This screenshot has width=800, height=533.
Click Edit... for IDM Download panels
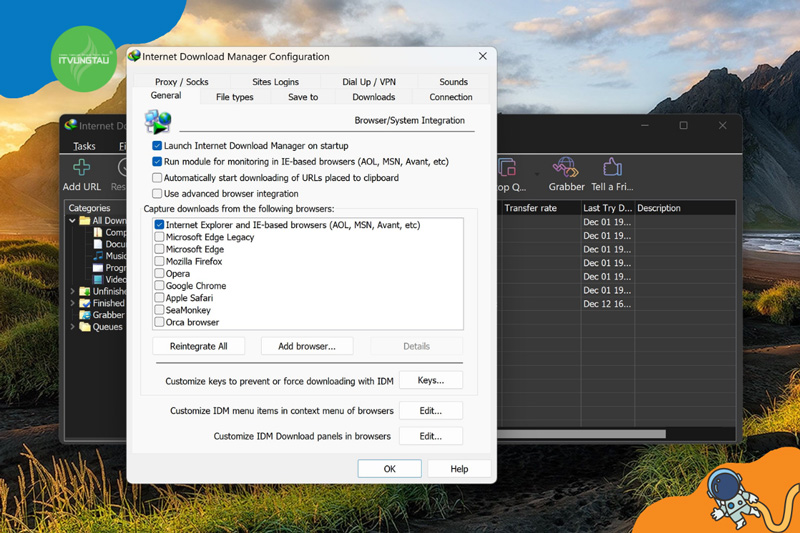431,436
